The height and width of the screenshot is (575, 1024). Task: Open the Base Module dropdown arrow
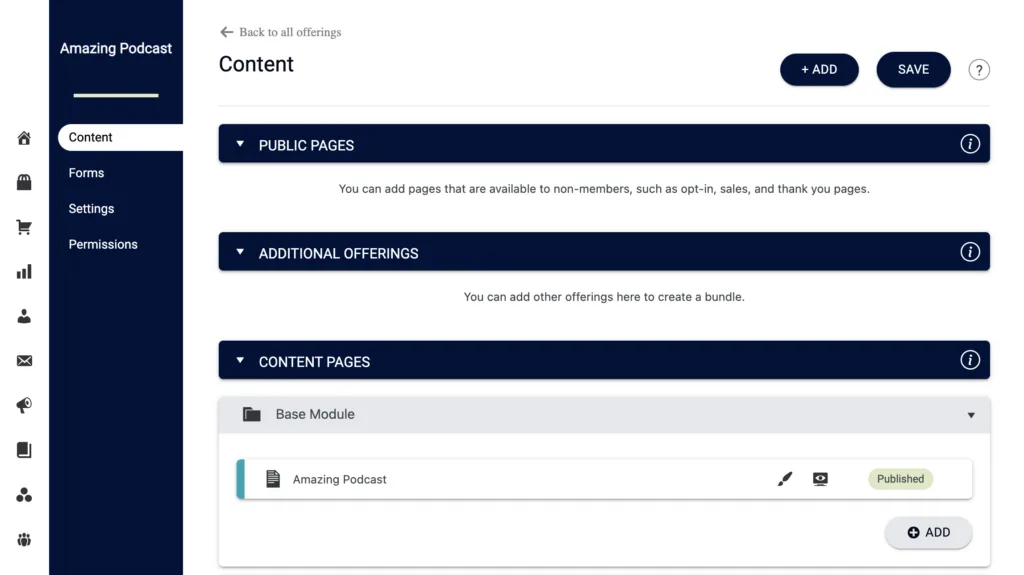click(x=971, y=415)
